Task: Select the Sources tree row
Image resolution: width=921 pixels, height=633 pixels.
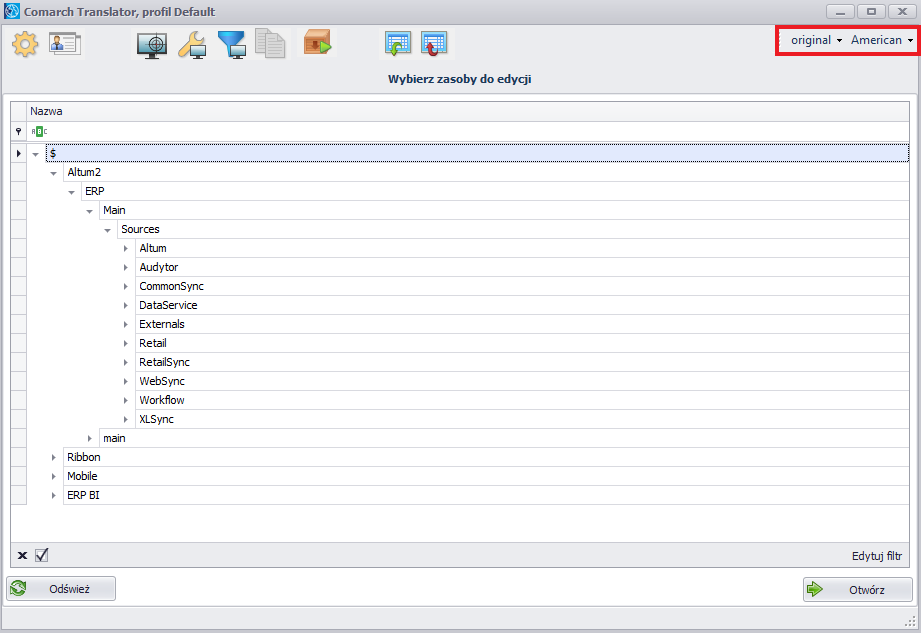Action: [513, 229]
